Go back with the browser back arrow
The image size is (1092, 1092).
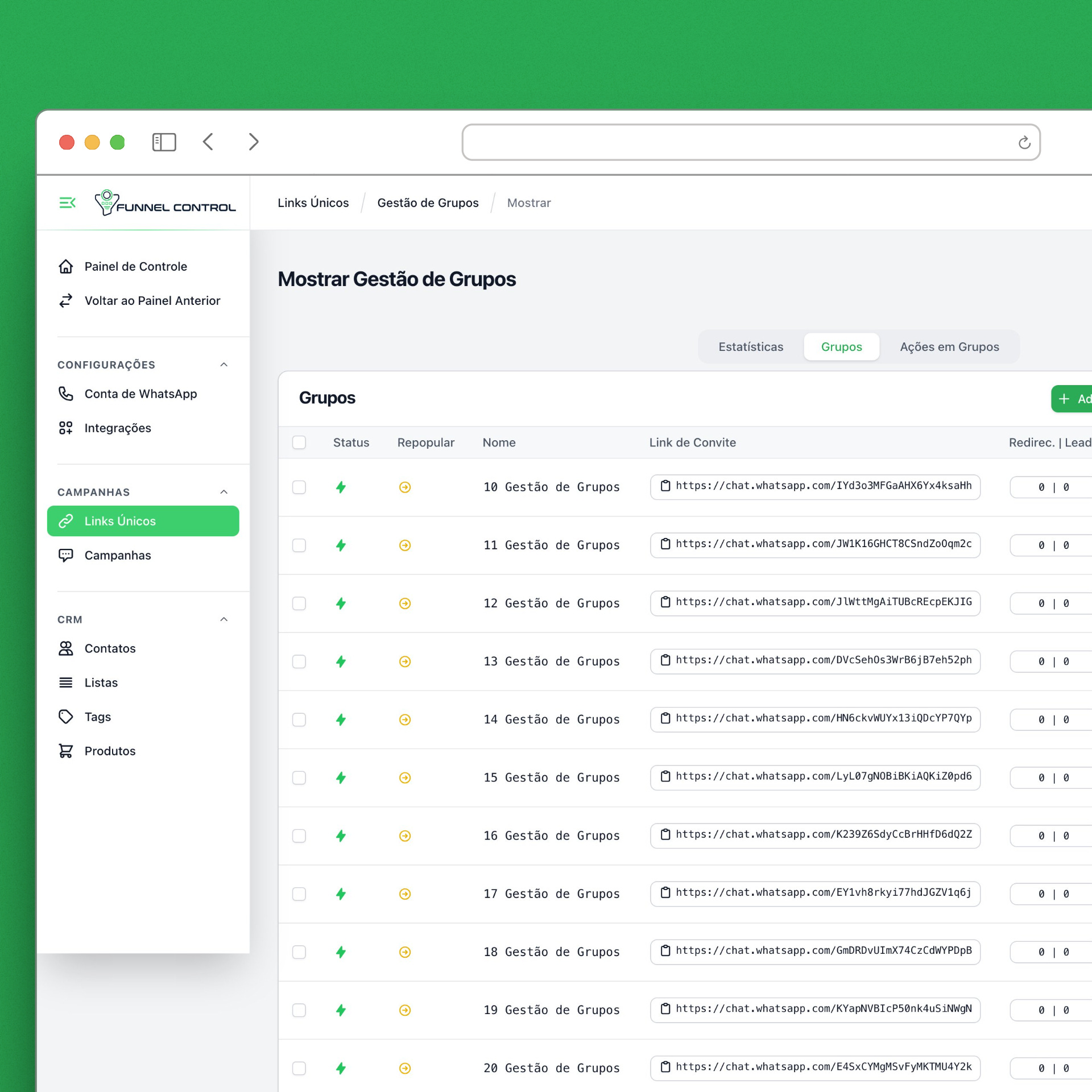pos(208,142)
